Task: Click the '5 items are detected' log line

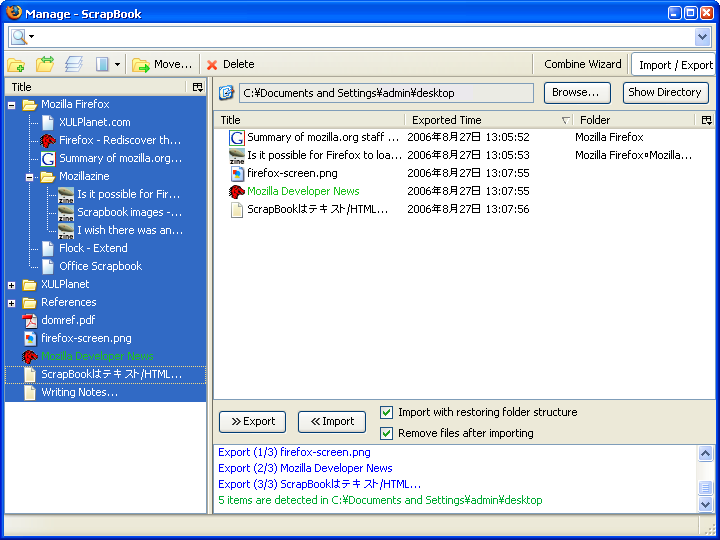Action: coord(380,500)
